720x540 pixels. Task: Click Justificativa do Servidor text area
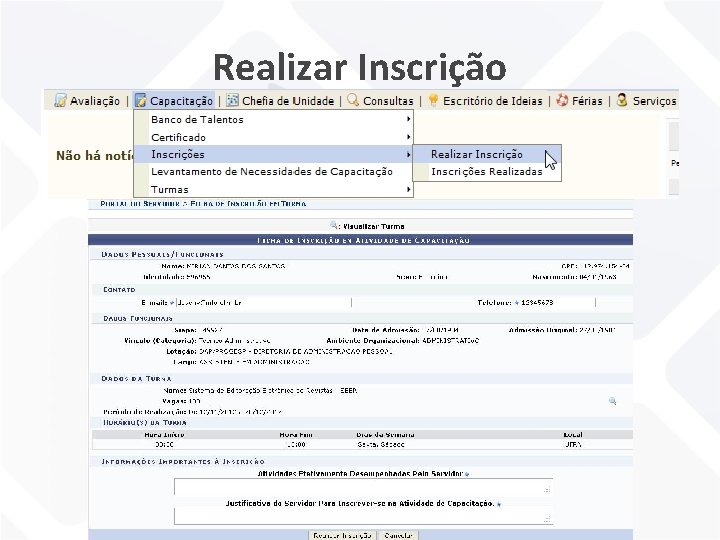363,516
